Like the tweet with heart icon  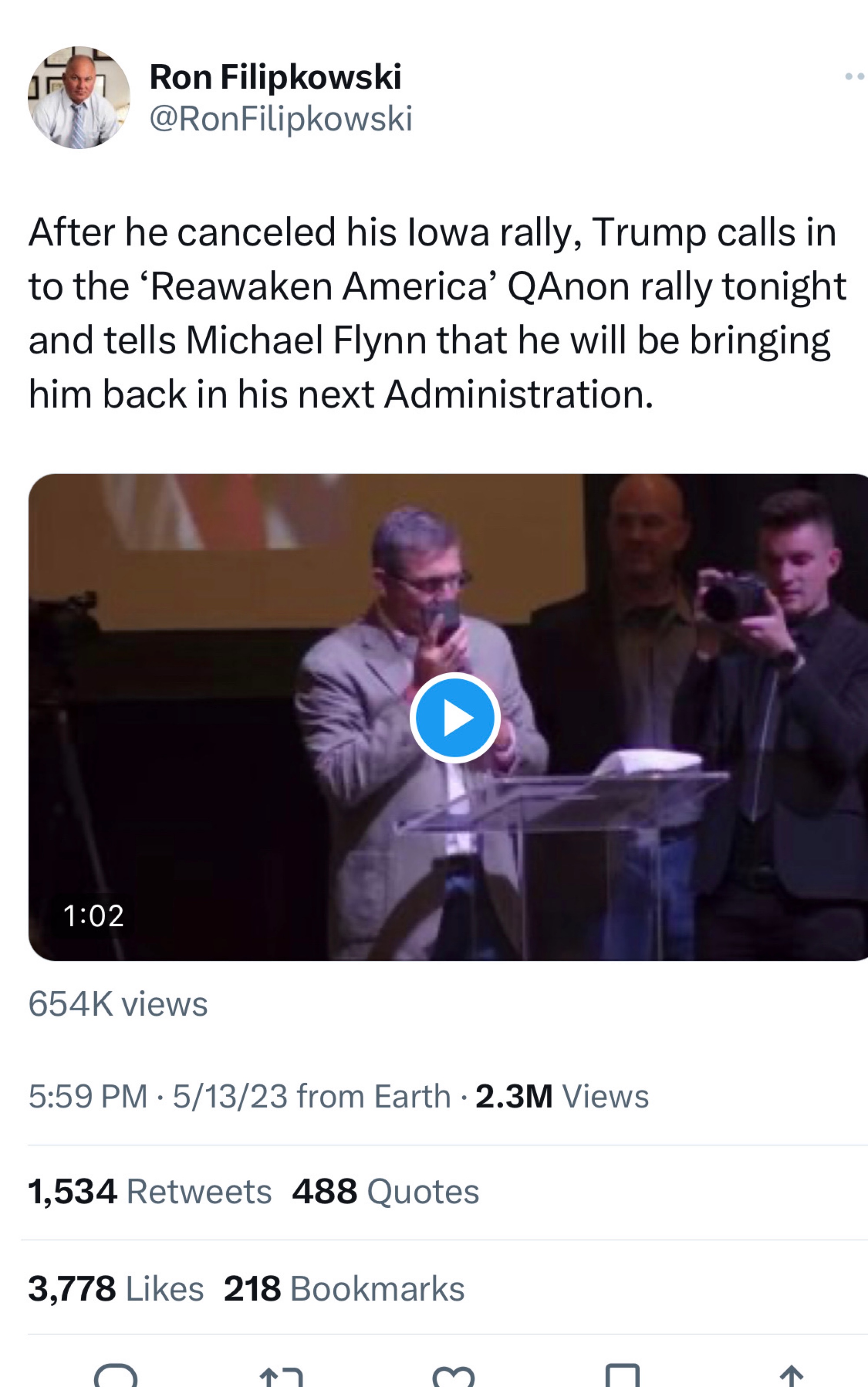point(454,1376)
